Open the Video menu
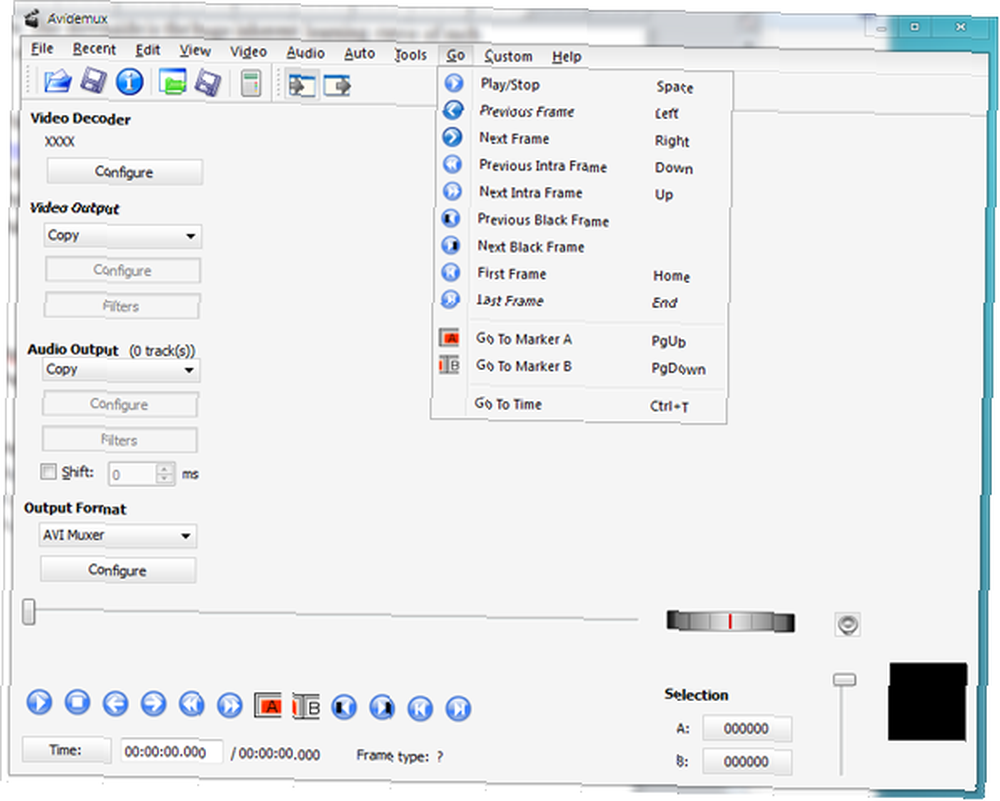This screenshot has width=1000, height=801. coord(248,52)
